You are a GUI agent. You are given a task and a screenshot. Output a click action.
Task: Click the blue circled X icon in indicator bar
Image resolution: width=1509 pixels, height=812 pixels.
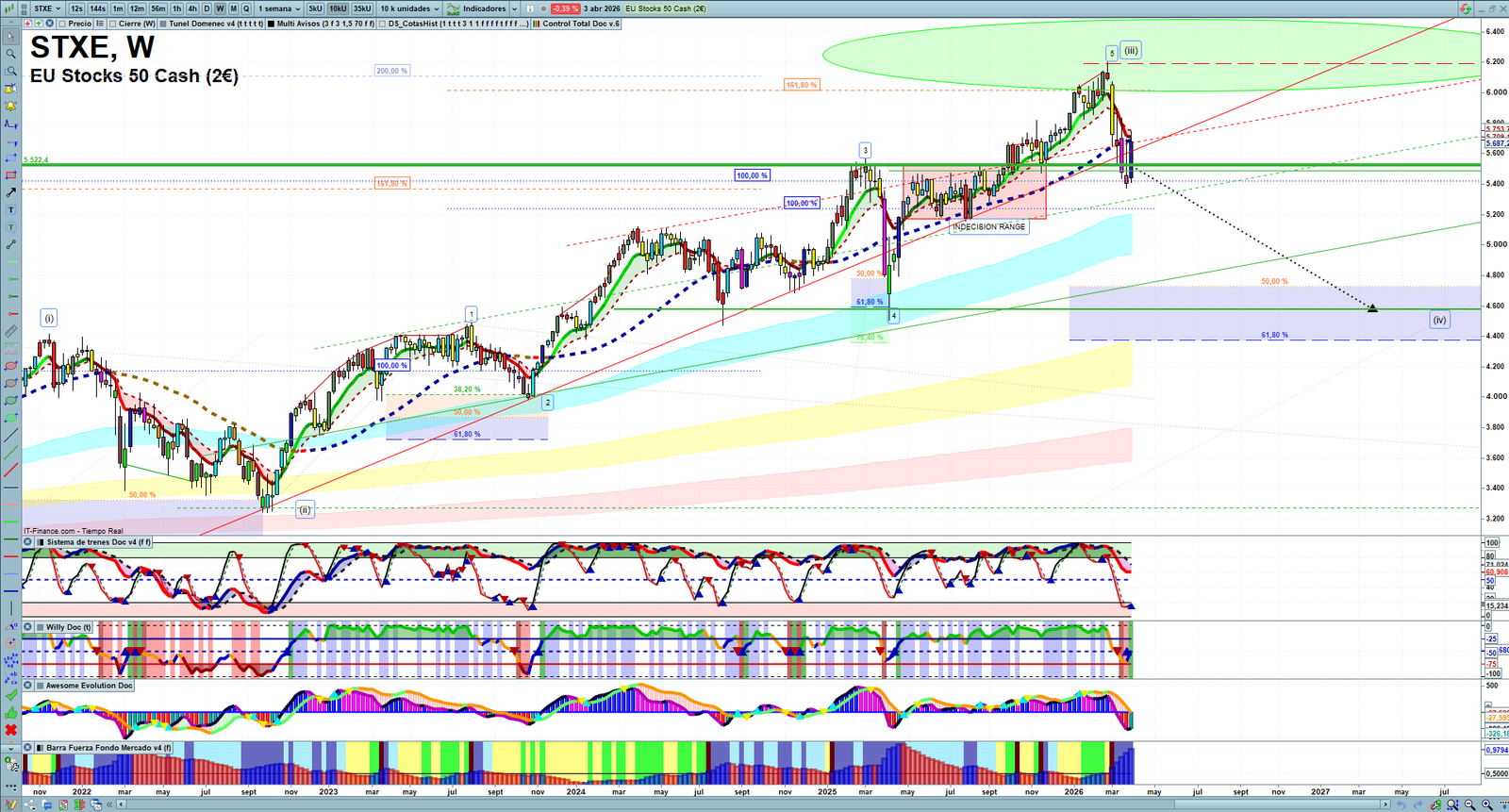pyautogui.click(x=48, y=24)
